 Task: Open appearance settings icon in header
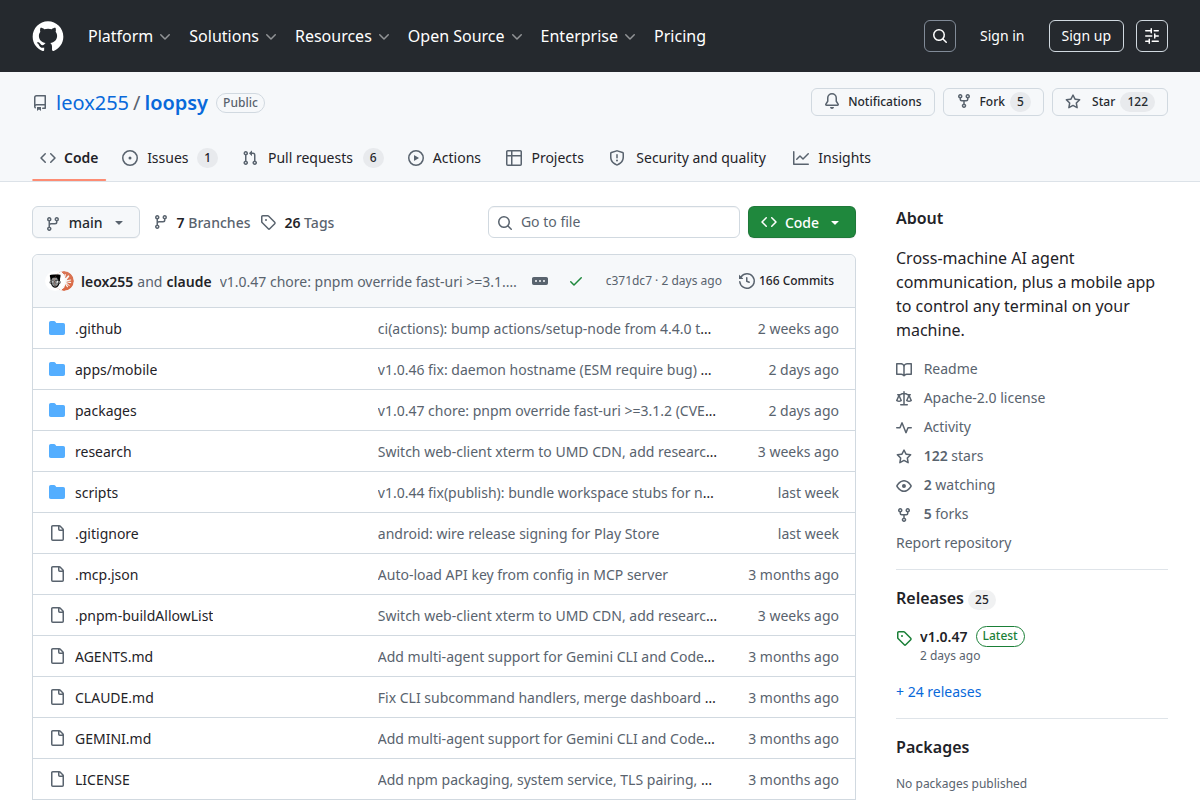click(1152, 36)
